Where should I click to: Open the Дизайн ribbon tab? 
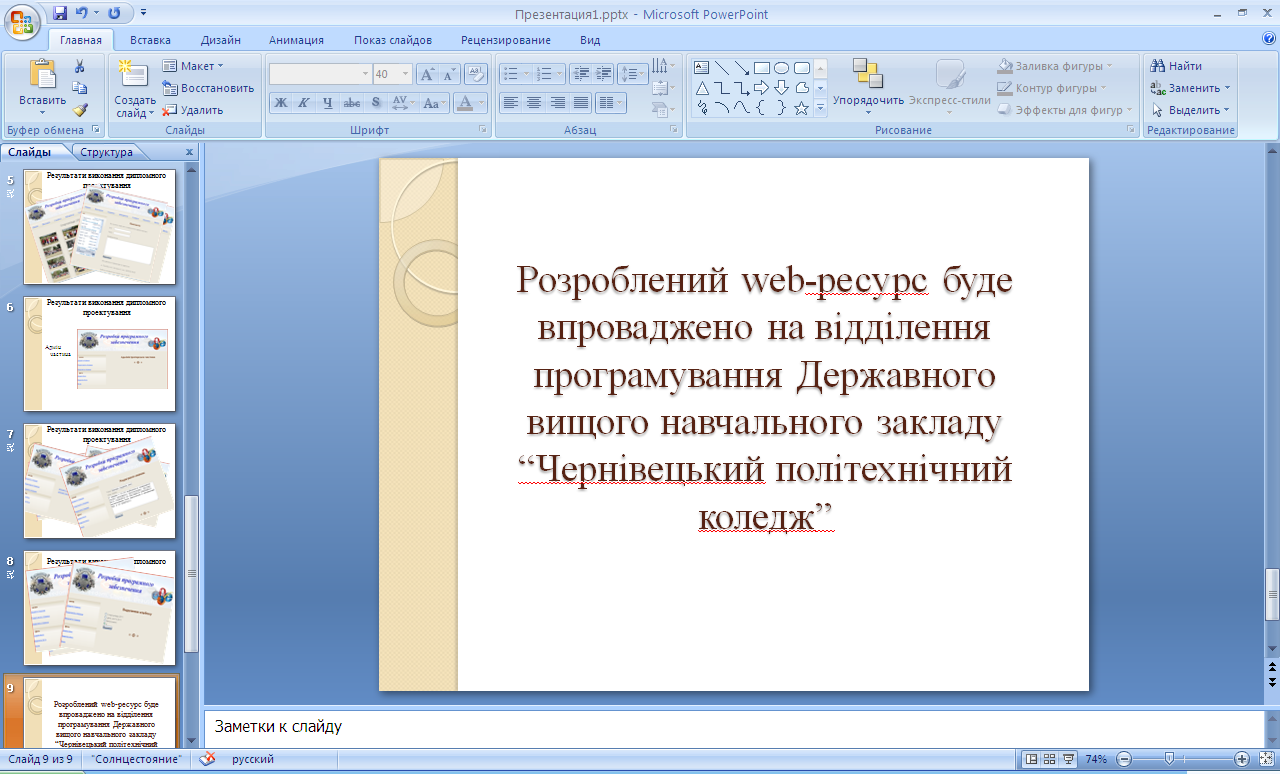tap(220, 40)
